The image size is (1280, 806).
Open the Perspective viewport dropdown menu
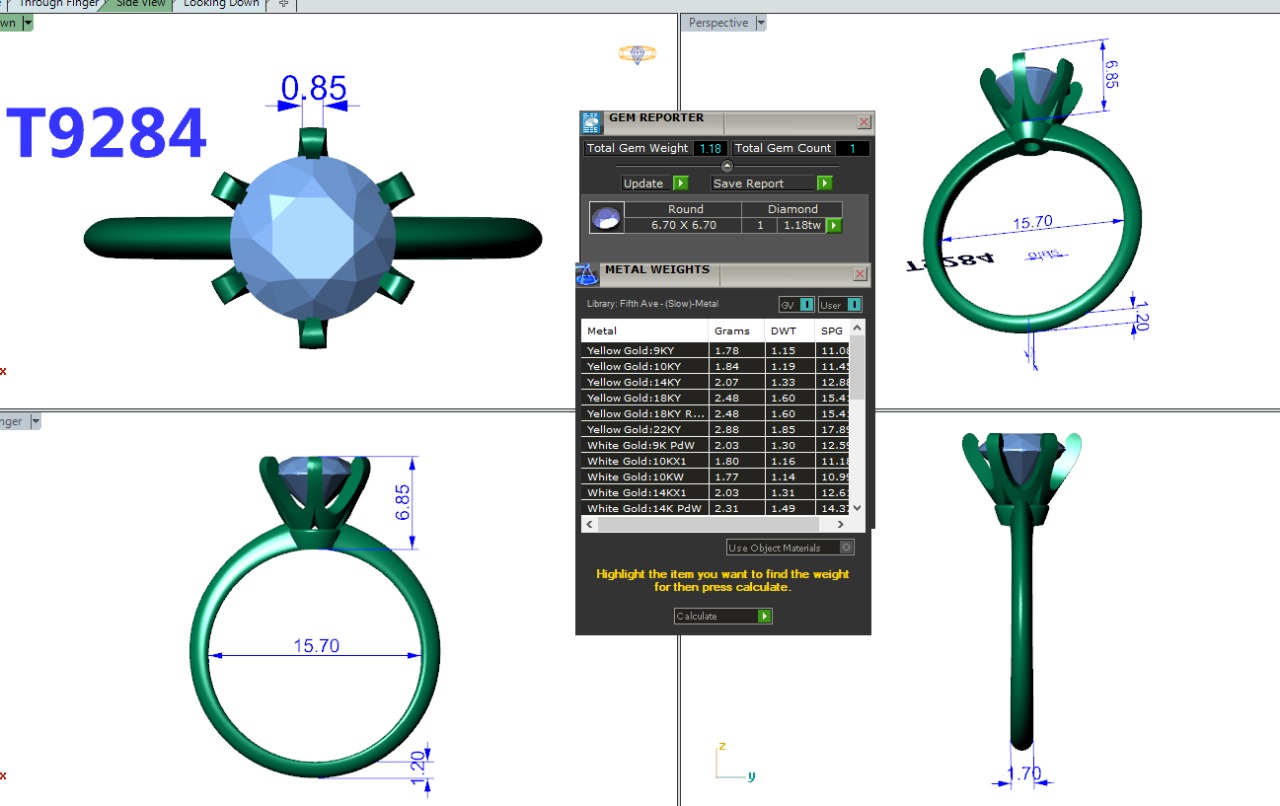761,23
